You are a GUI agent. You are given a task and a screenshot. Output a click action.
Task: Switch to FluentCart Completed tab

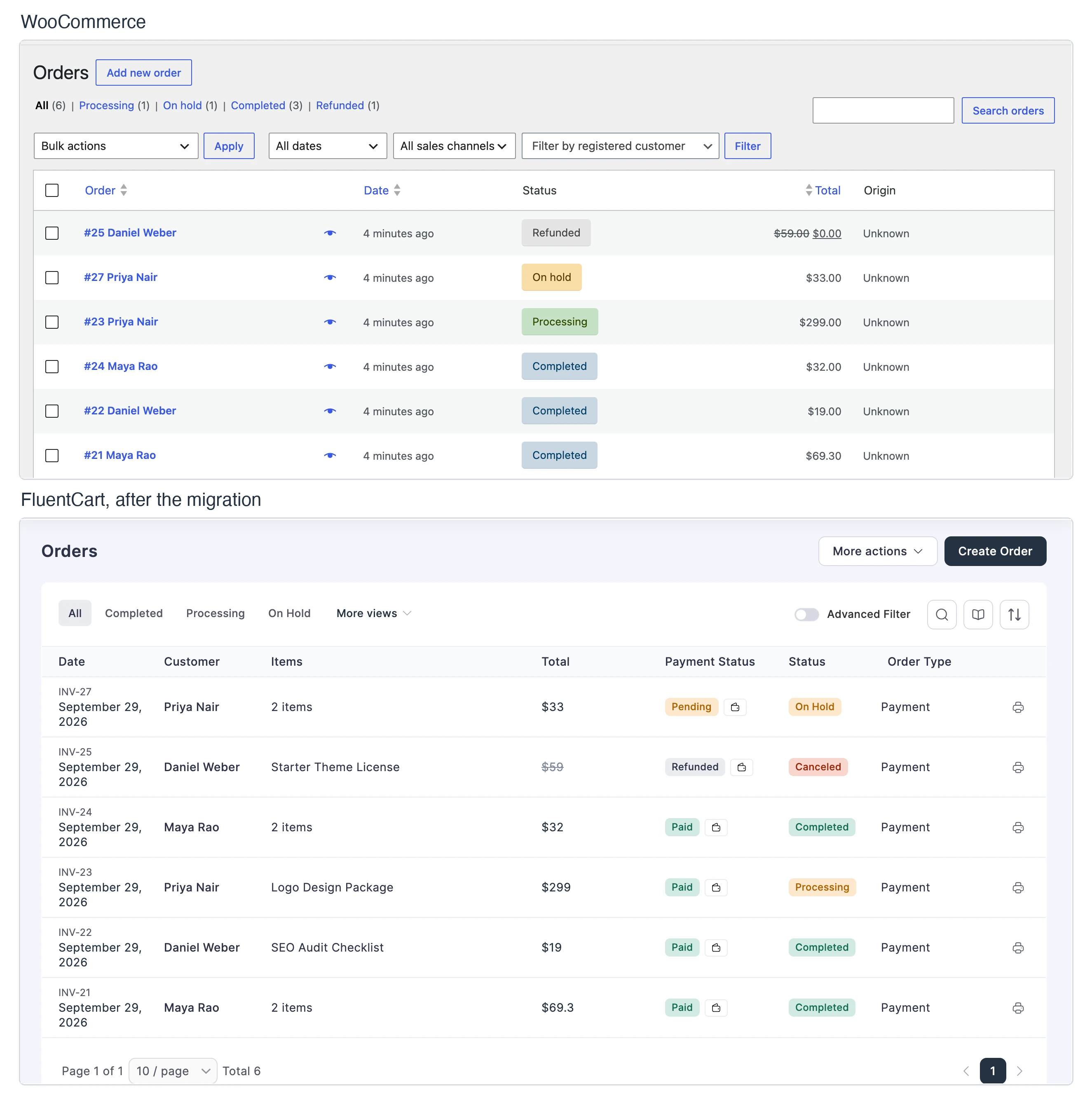(134, 613)
